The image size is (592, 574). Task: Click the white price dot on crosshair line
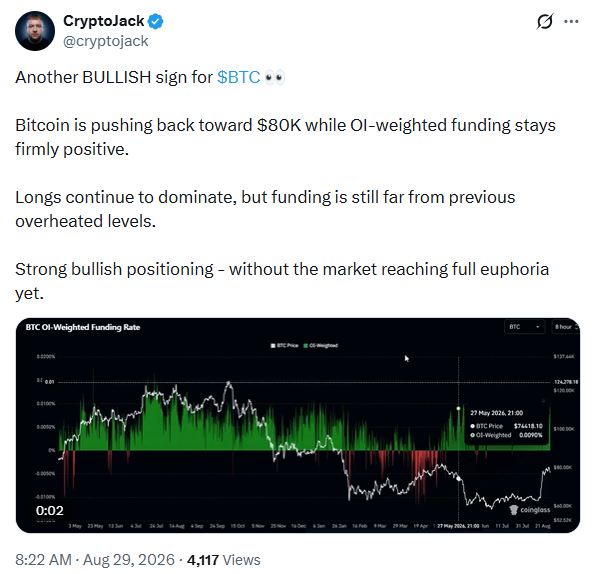[459, 478]
